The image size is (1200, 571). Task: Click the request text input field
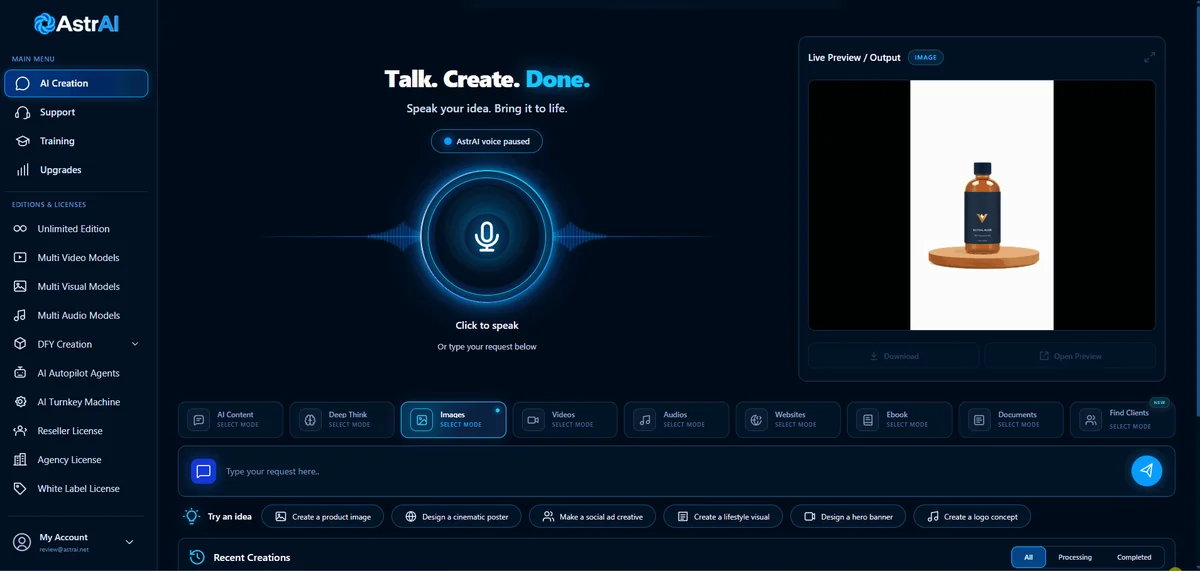672,471
